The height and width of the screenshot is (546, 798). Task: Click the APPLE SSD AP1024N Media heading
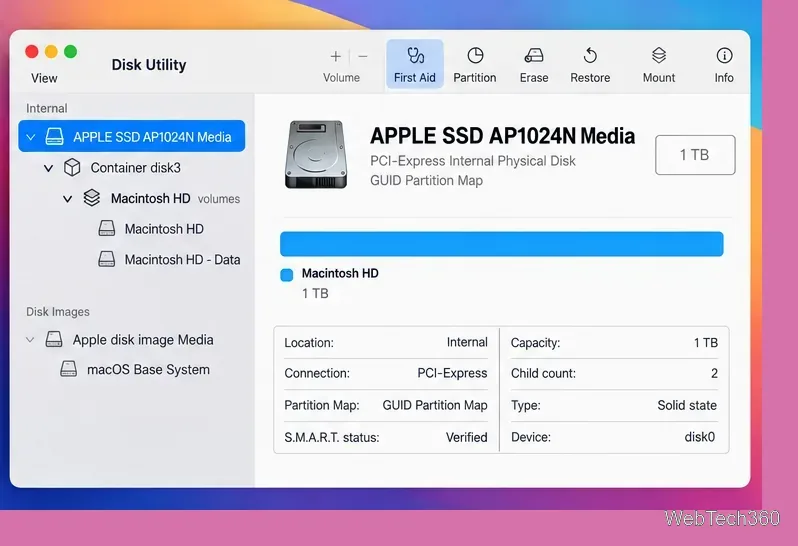(502, 136)
